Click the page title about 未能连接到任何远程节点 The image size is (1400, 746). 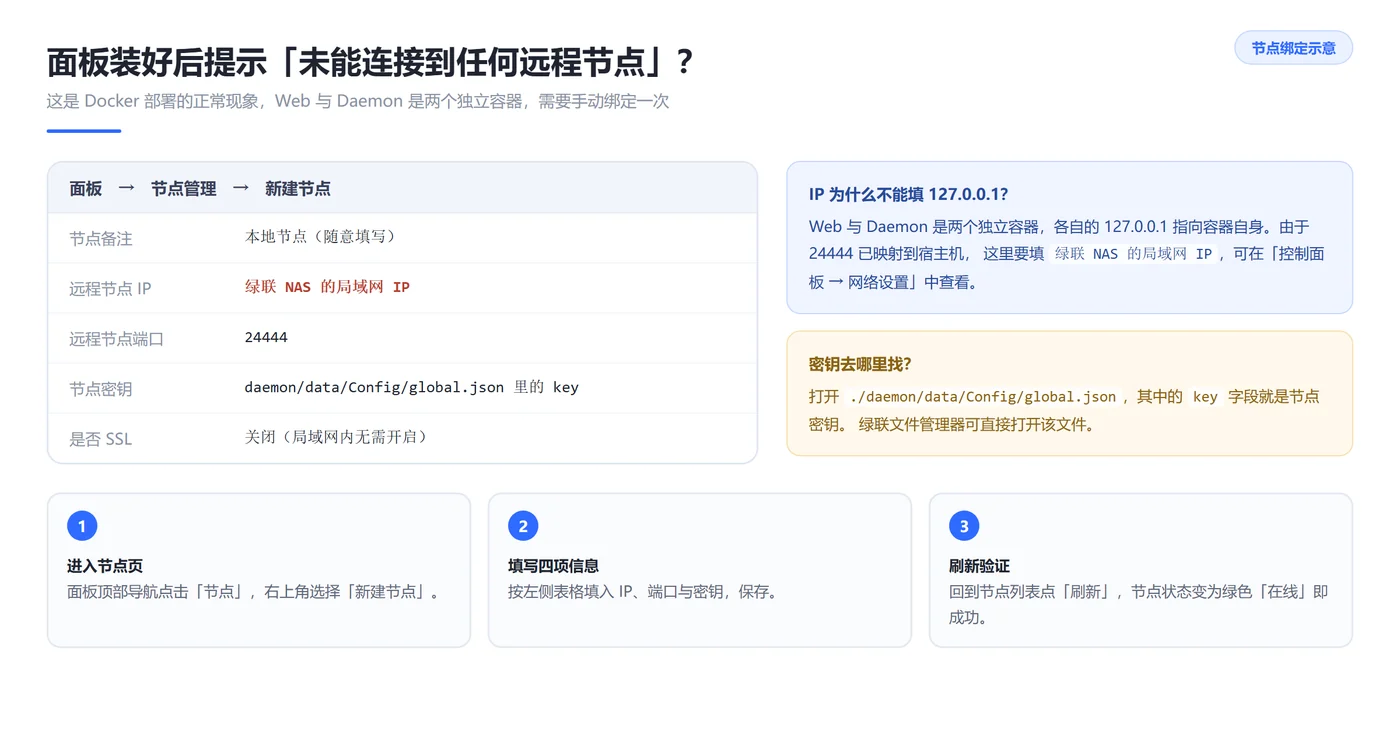370,63
